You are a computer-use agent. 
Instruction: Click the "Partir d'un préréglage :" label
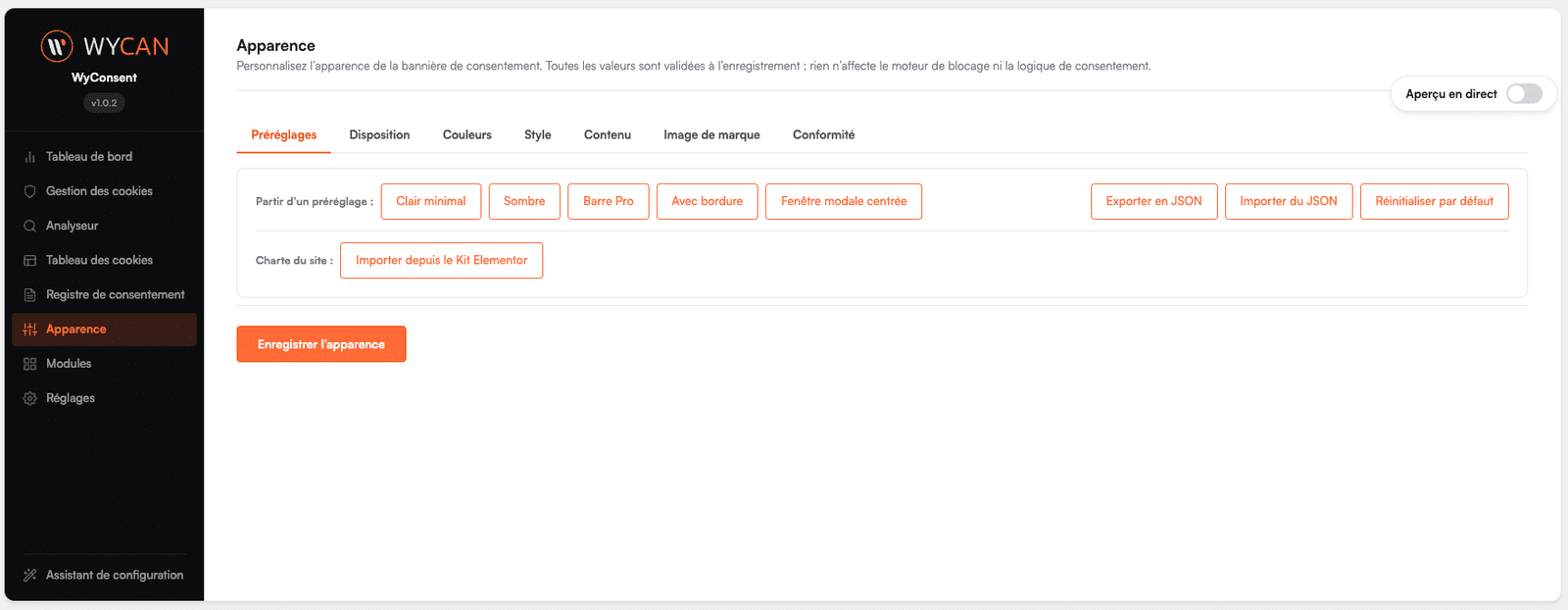[x=315, y=202]
